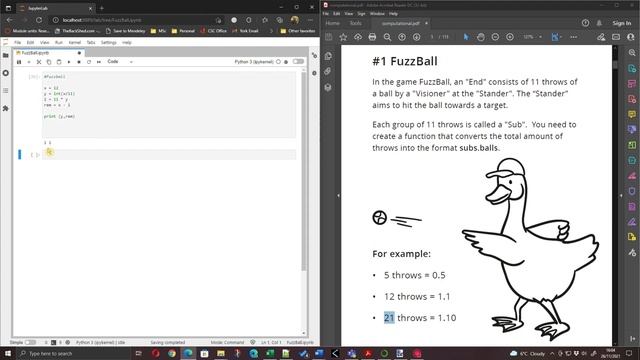Switch to the Acrobat Tools tab
640x360 pixels.
pyautogui.click(x=356, y=23)
